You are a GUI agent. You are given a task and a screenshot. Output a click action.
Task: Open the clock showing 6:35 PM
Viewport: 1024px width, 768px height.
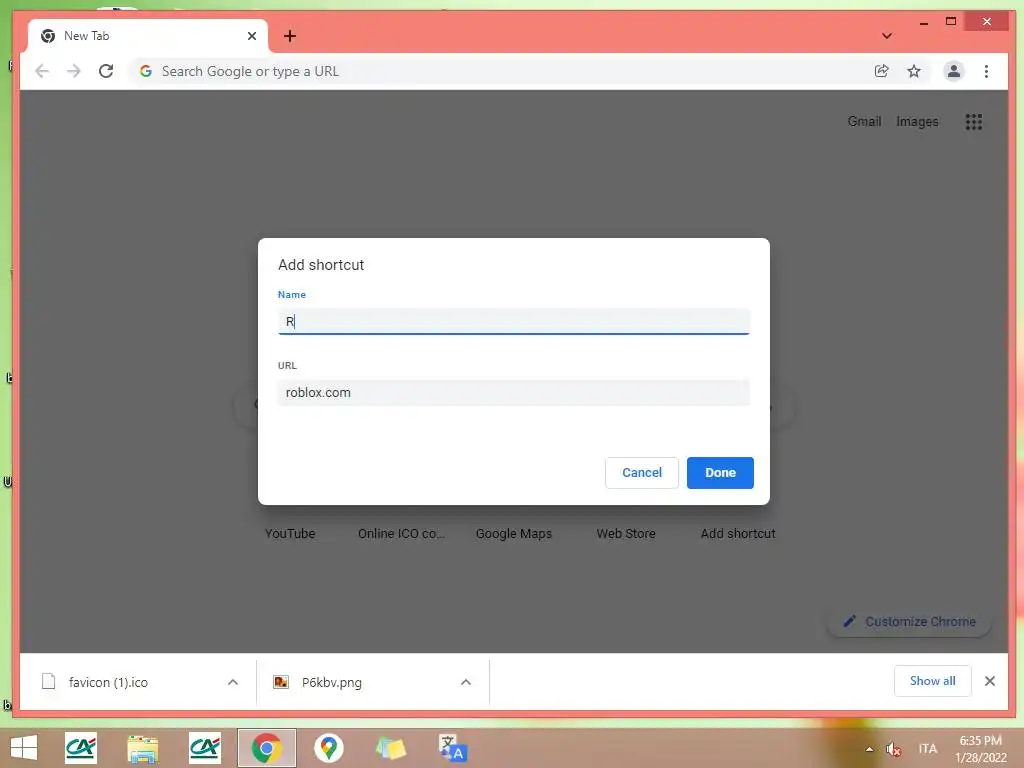coord(980,749)
